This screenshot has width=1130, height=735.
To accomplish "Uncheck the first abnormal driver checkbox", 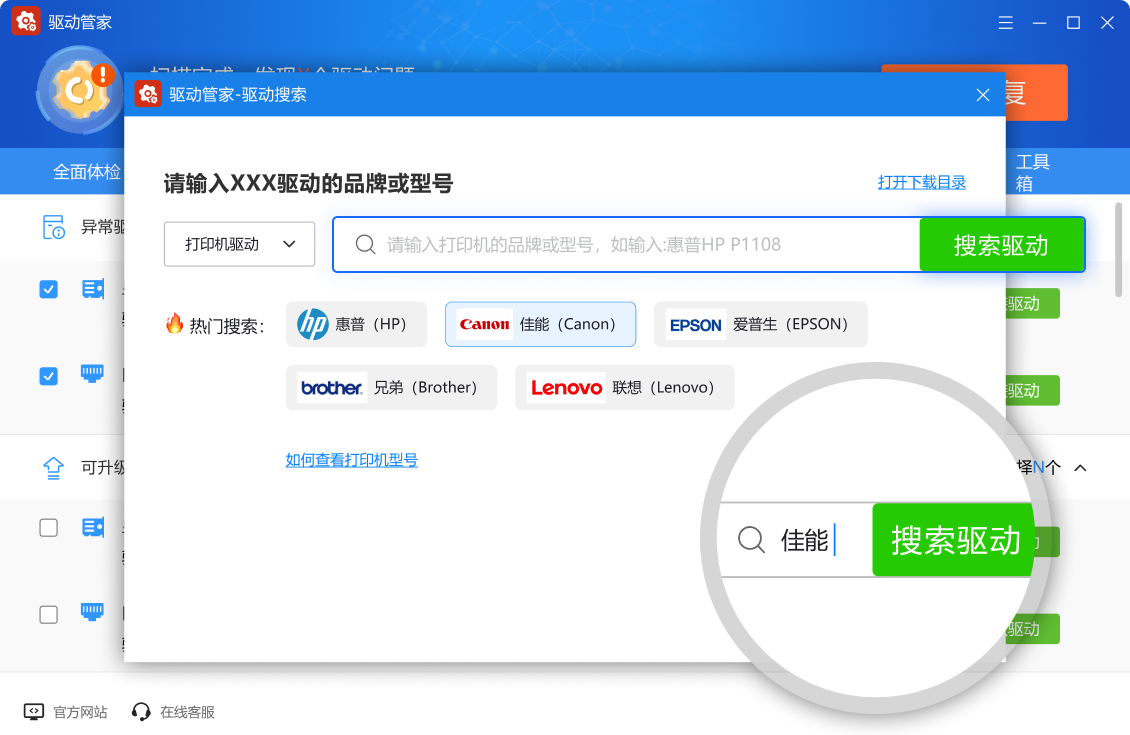I will click(x=48, y=289).
